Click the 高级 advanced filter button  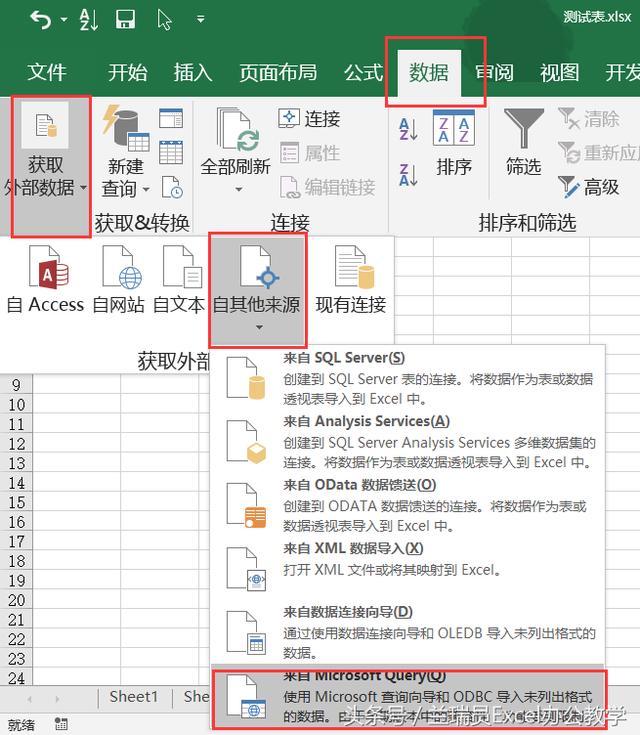pyautogui.click(x=588, y=187)
